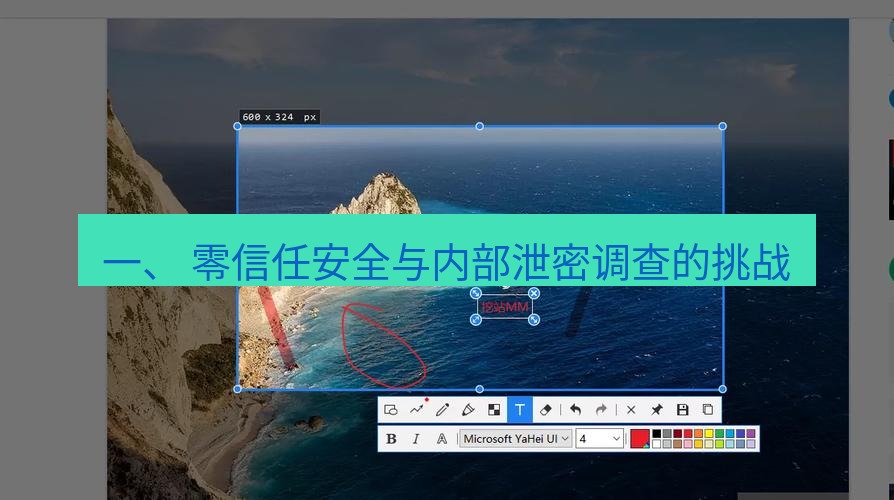Select the rectangle and ellipse shape tool
894x500 pixels.
[391, 409]
